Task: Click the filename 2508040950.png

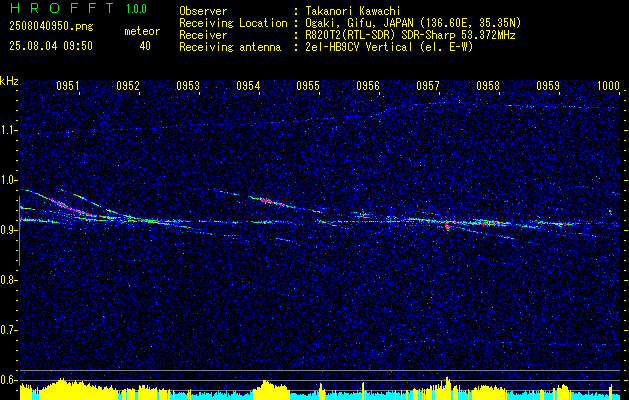Action: (x=51, y=27)
